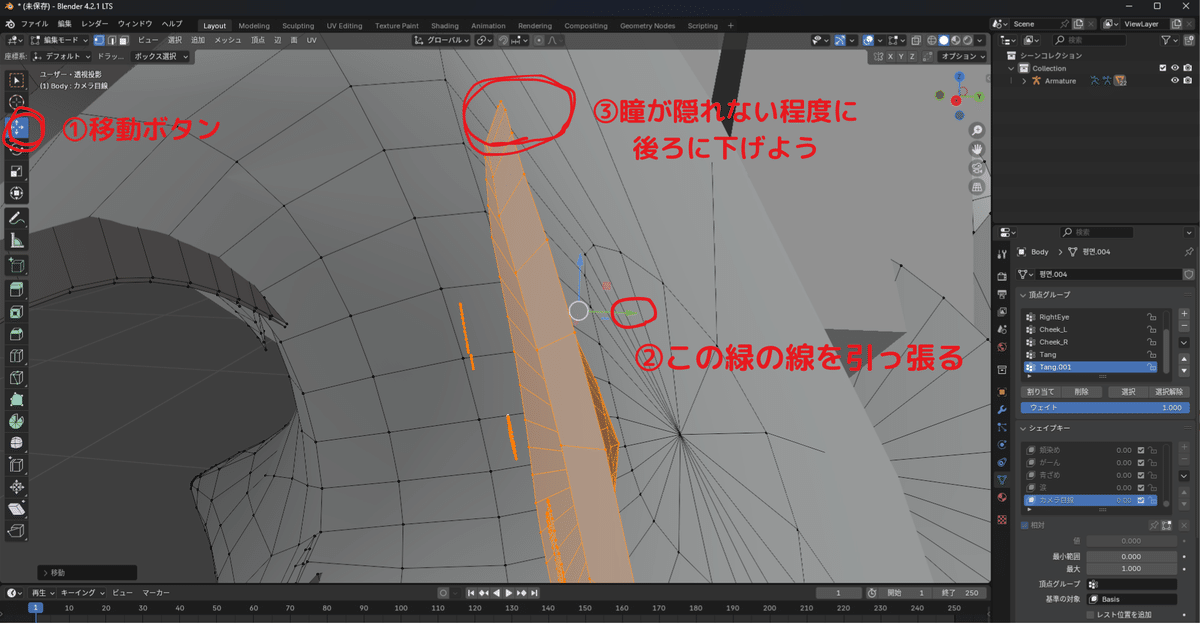Select the Spin tool

point(17,421)
